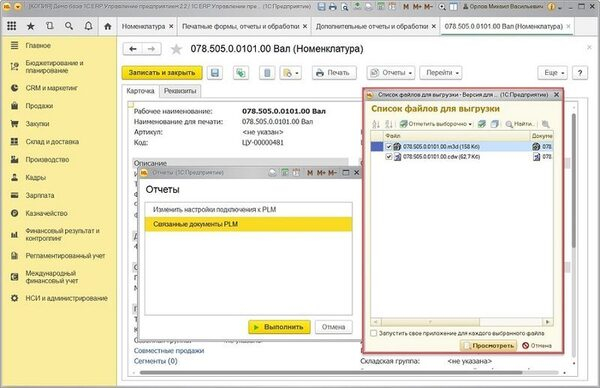Open Закупки section in sidebar

click(37, 124)
